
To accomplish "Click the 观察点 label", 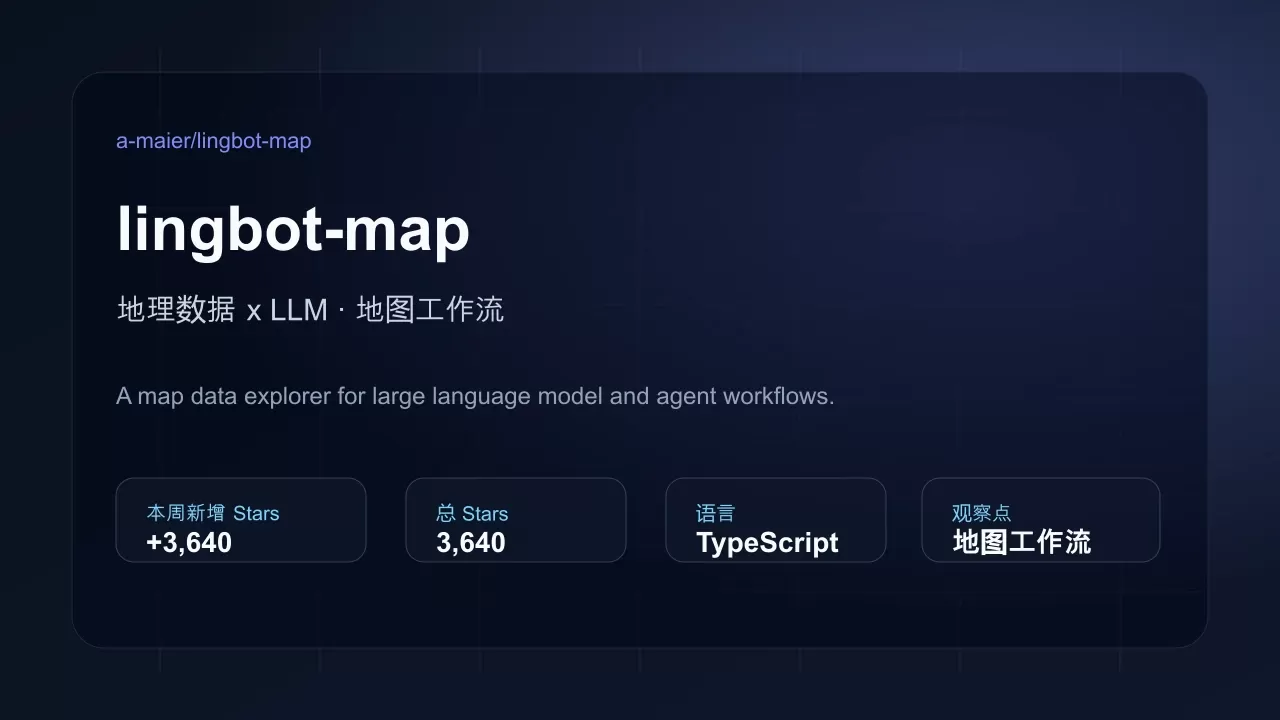I will (x=981, y=513).
